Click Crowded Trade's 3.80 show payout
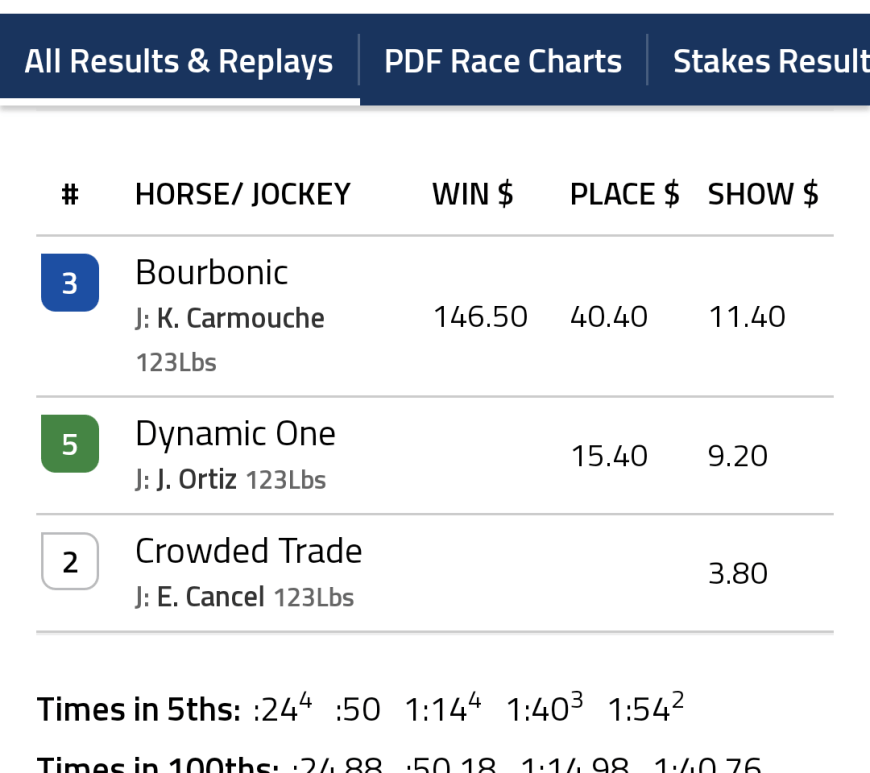Viewport: 870px width, 773px height. tap(738, 574)
